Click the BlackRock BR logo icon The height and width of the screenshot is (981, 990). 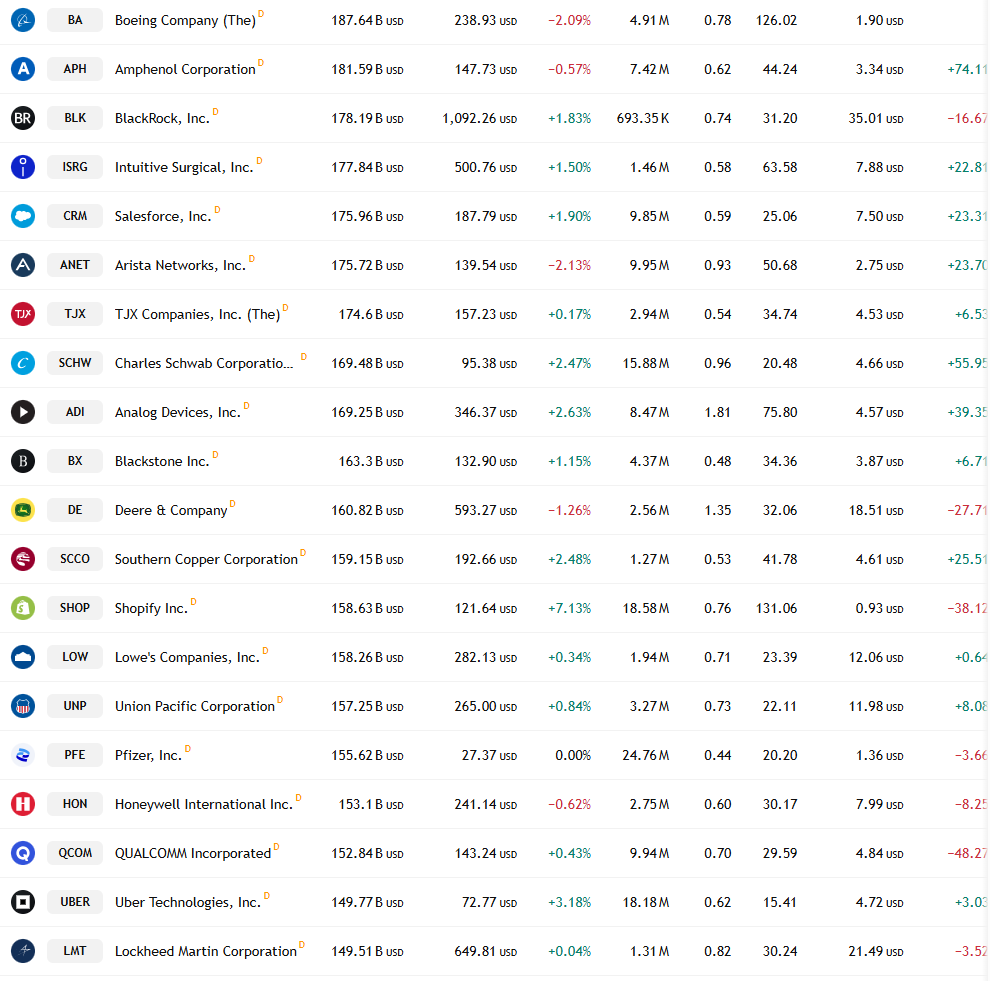(23, 118)
